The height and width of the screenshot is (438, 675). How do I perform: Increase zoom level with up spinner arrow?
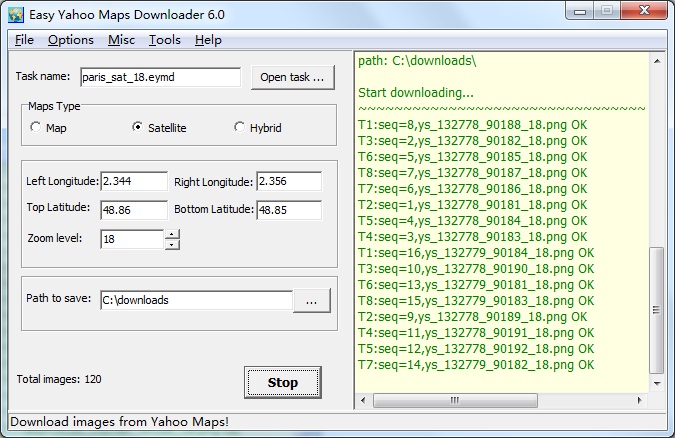[x=172, y=234]
